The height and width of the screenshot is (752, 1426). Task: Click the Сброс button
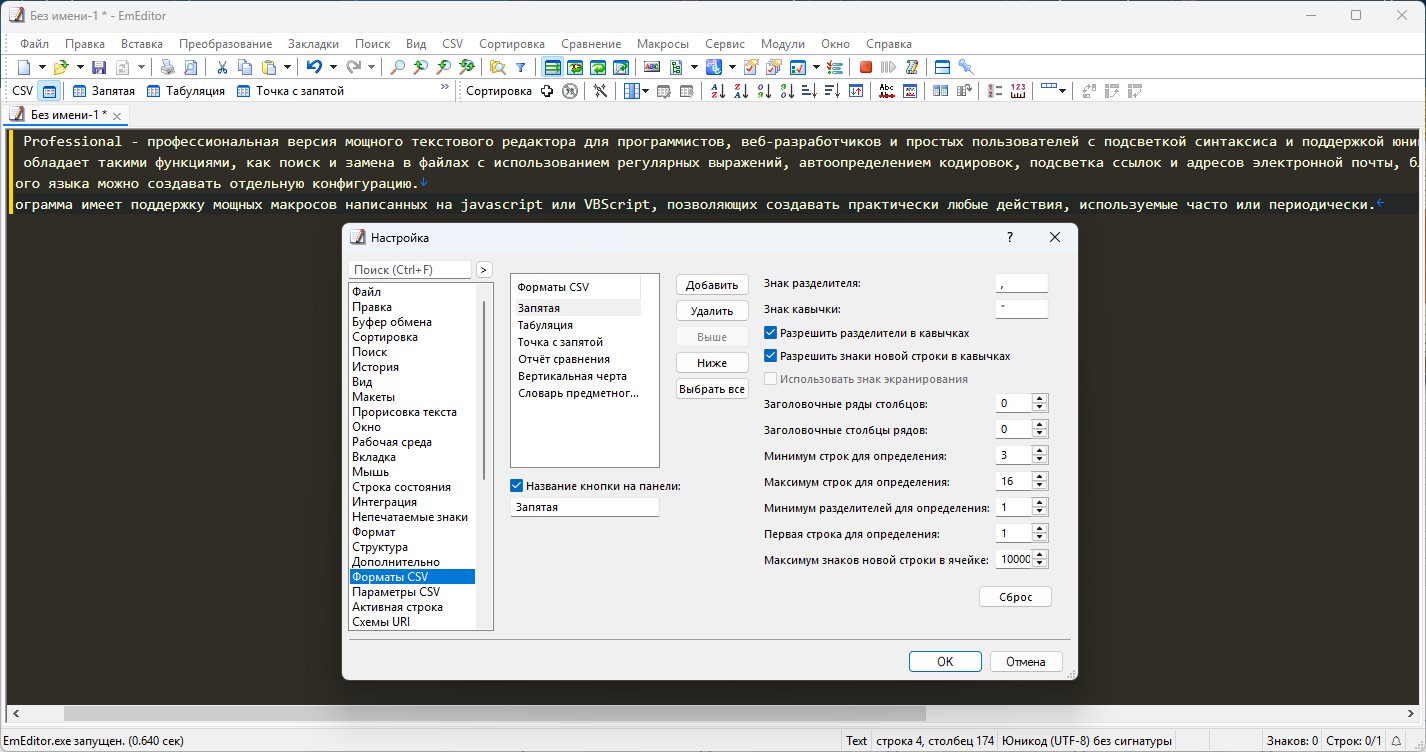[1015, 597]
